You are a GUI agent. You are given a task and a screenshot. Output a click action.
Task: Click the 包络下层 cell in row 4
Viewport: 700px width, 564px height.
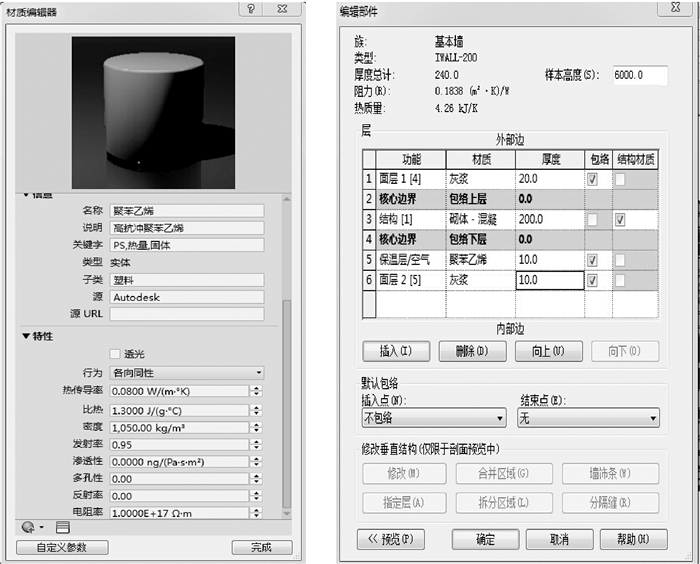481,240
